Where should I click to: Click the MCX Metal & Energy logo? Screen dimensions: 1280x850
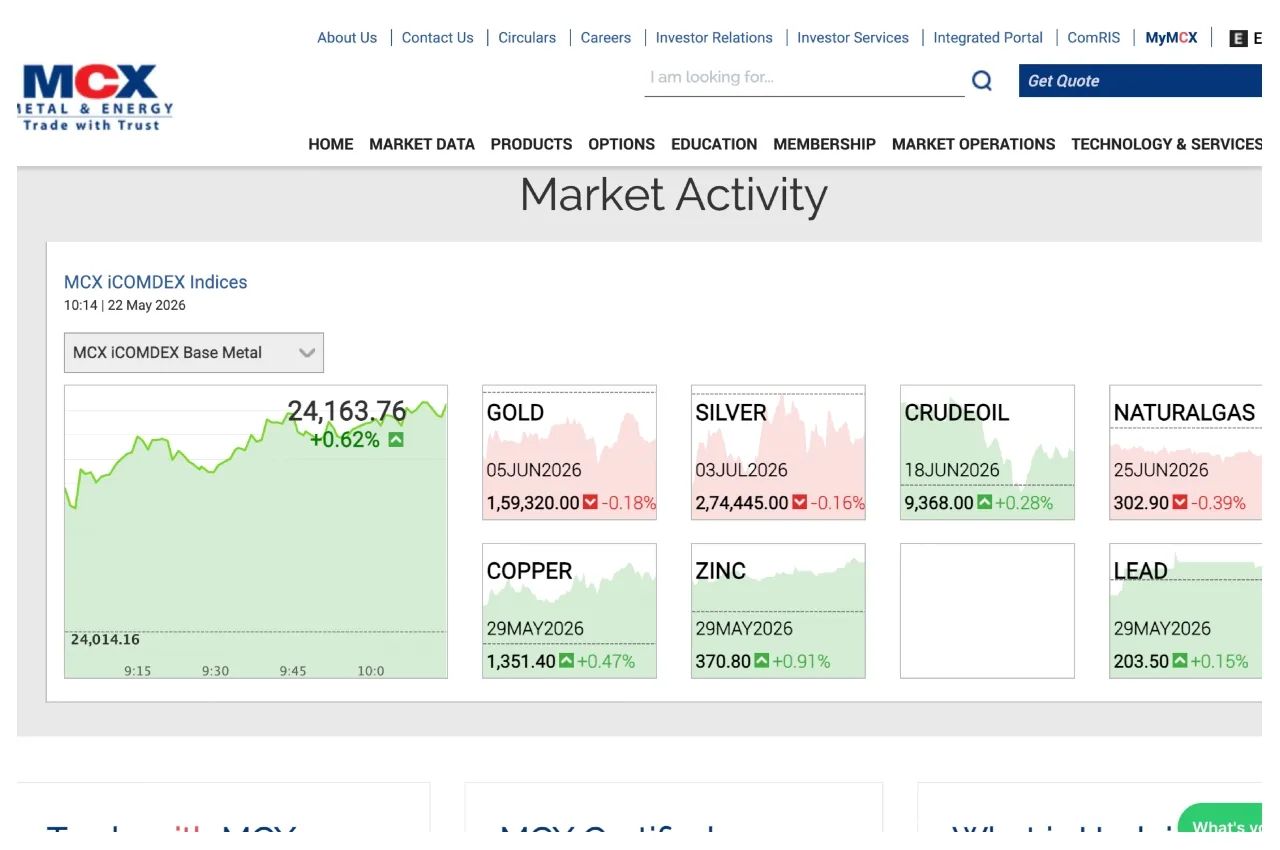[96, 97]
